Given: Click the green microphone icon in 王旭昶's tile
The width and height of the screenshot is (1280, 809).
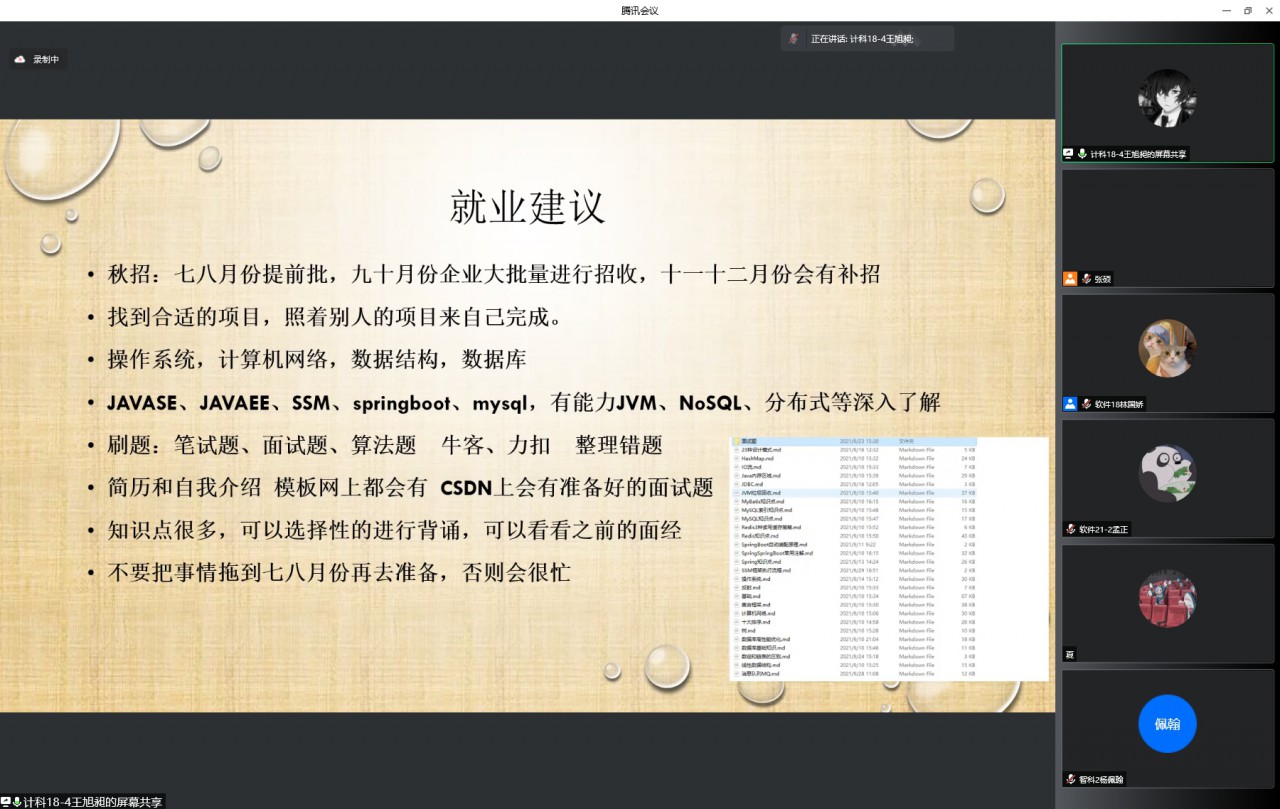Looking at the screenshot, I should (x=1082, y=154).
